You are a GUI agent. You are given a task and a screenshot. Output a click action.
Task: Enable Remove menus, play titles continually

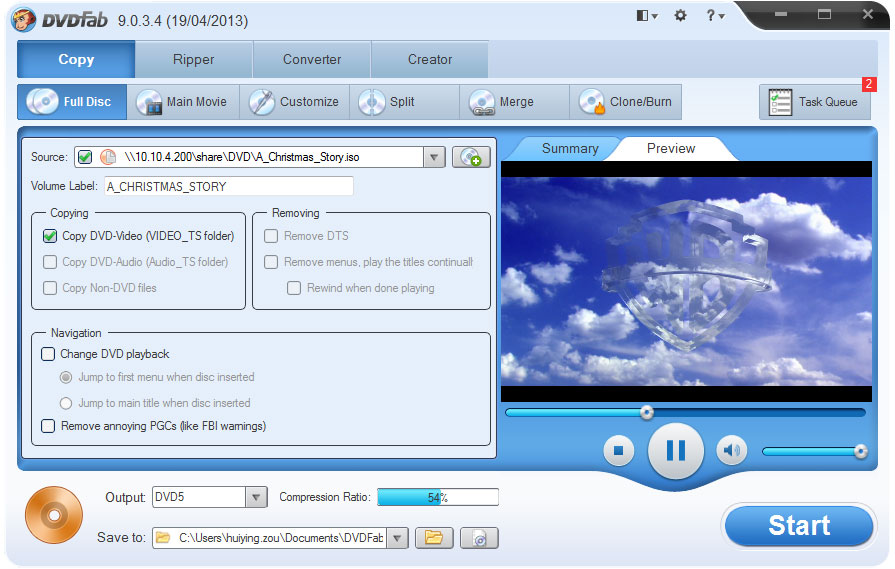tap(271, 262)
